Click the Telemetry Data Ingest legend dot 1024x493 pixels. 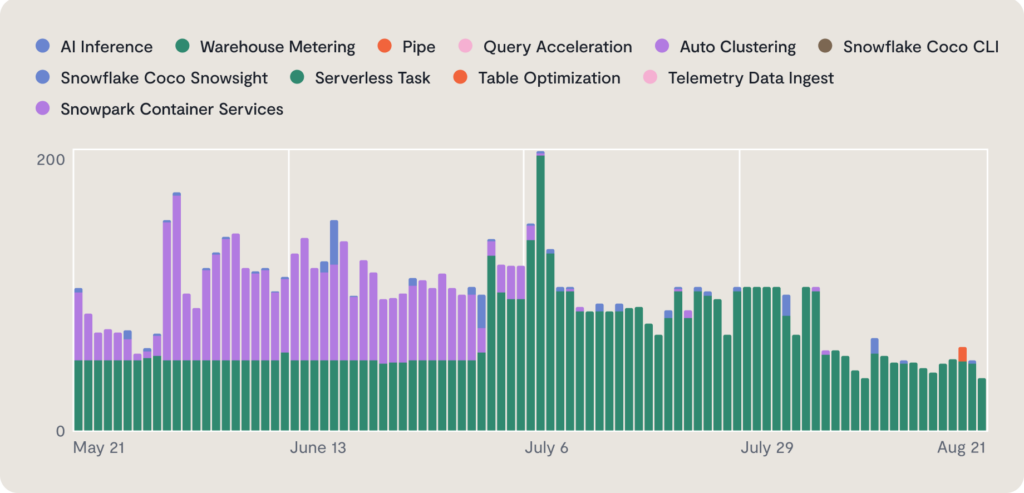pos(650,78)
